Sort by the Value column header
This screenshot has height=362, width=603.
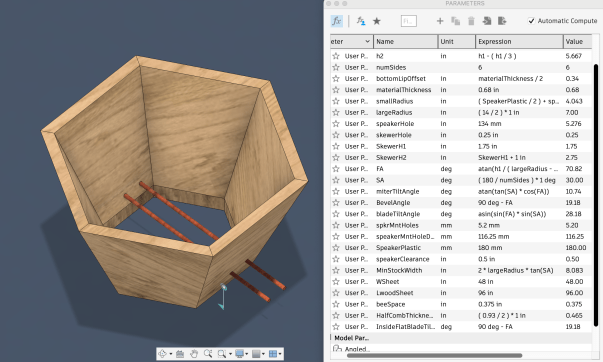click(x=578, y=41)
